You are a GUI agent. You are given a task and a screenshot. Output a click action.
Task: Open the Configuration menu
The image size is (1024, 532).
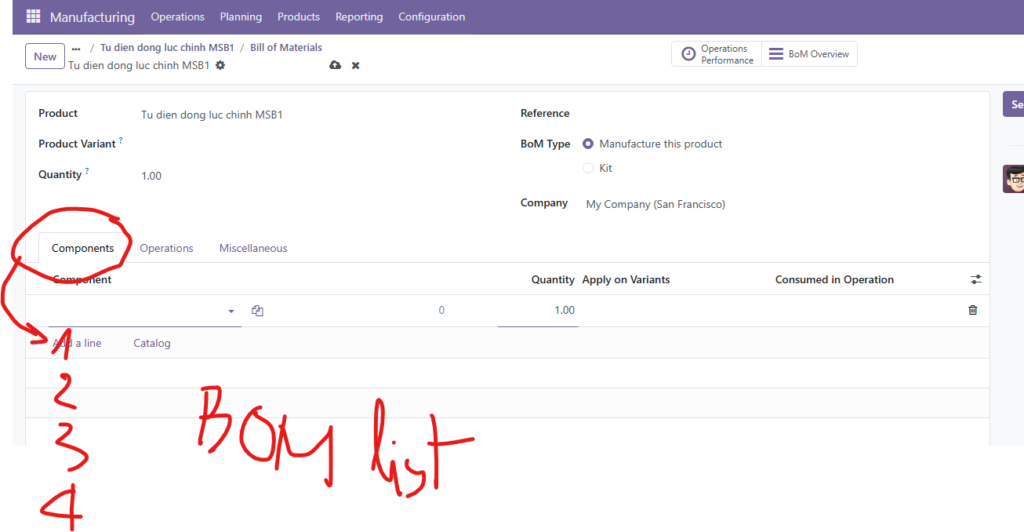pyautogui.click(x=431, y=17)
